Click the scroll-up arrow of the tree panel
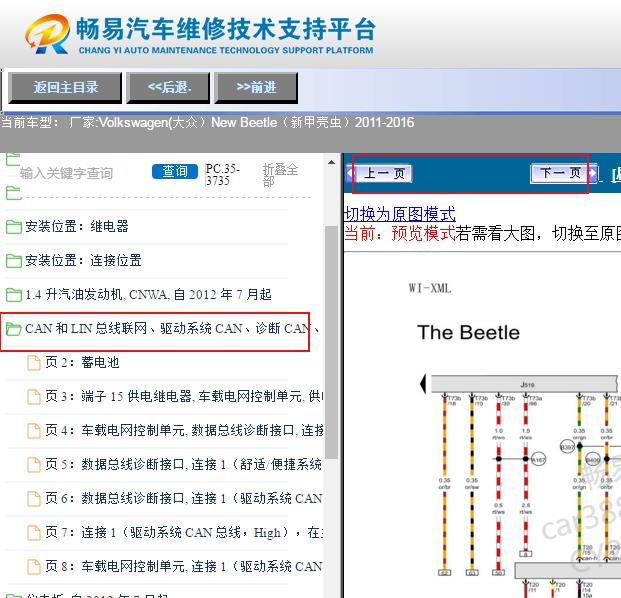The width and height of the screenshot is (621, 598). [331, 162]
